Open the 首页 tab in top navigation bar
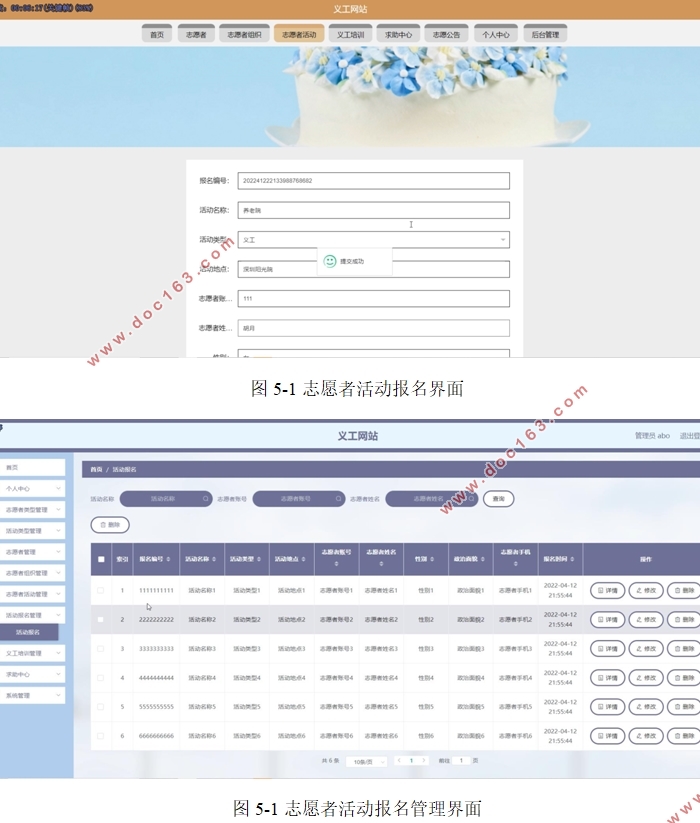 157,34
